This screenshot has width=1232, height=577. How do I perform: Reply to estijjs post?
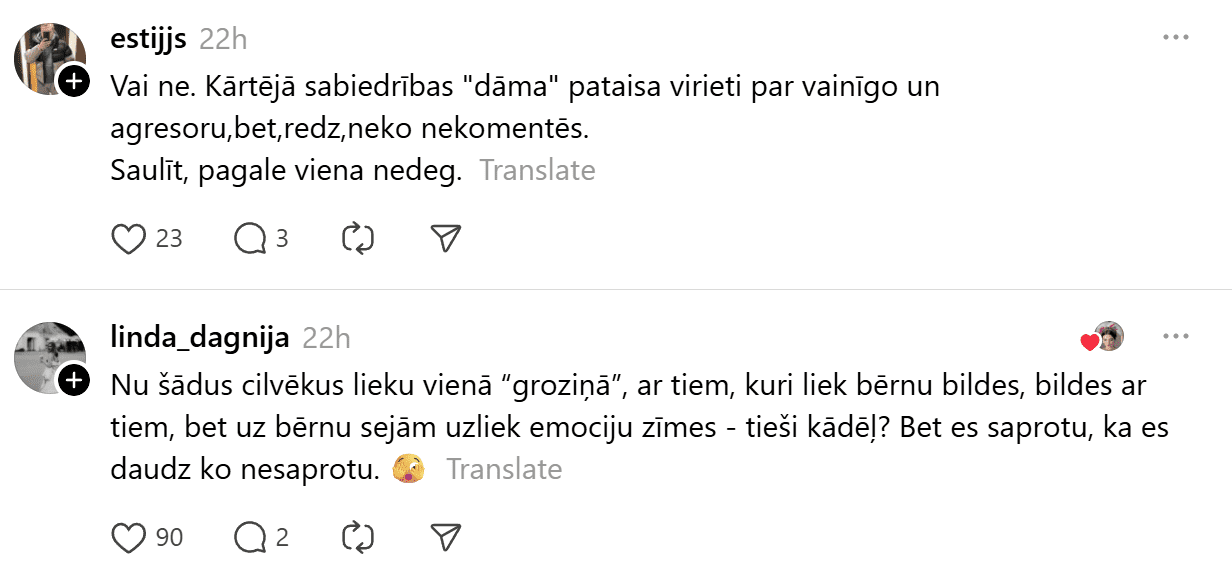[x=249, y=239]
